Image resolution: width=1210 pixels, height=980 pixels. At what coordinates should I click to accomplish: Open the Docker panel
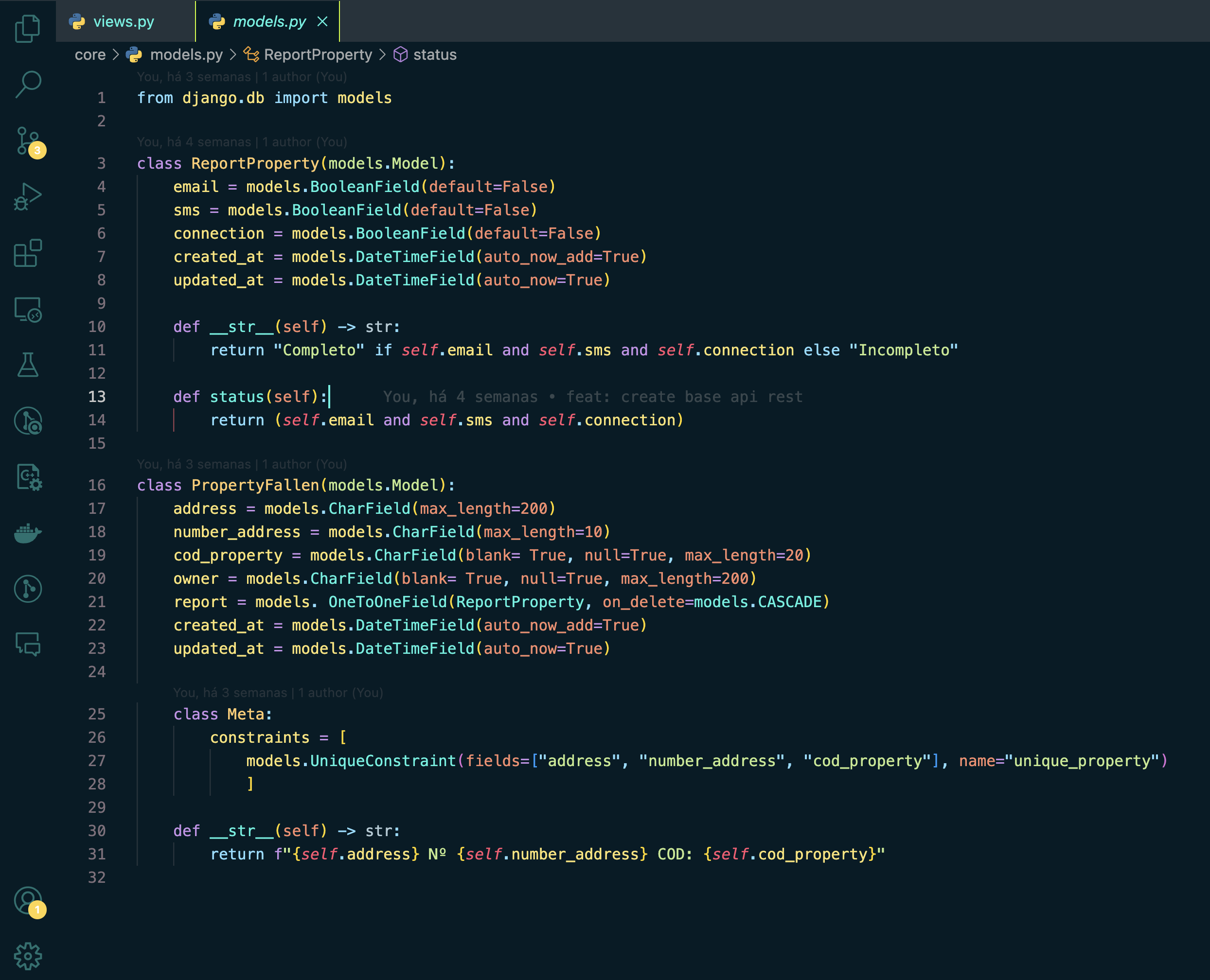coord(27,533)
